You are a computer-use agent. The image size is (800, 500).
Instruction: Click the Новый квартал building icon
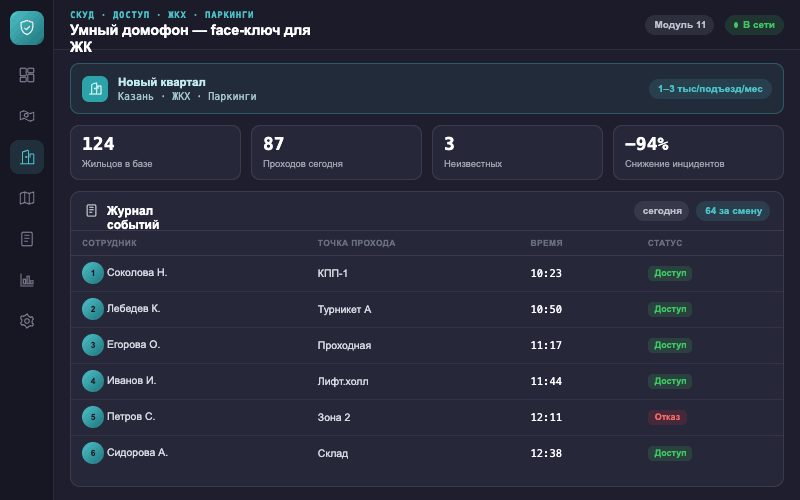tap(95, 89)
